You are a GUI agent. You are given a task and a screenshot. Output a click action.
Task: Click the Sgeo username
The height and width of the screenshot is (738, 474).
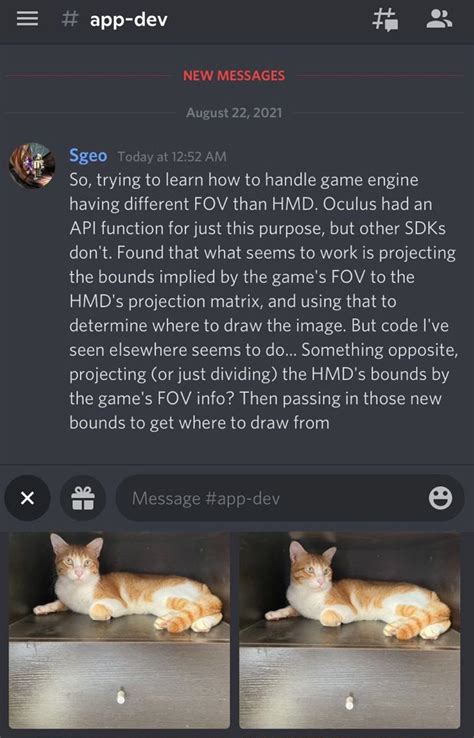pos(88,155)
